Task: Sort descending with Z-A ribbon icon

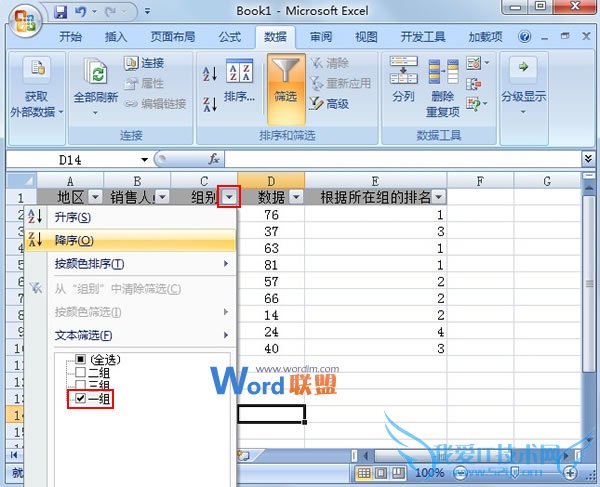Action: coord(210,104)
